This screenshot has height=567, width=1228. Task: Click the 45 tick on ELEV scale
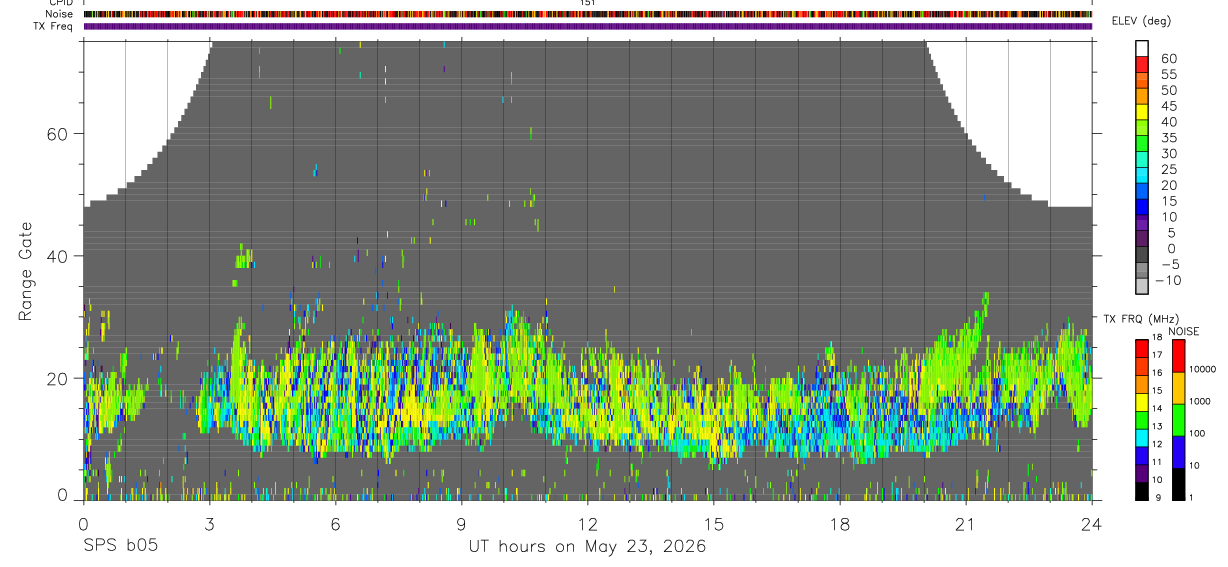1168,106
